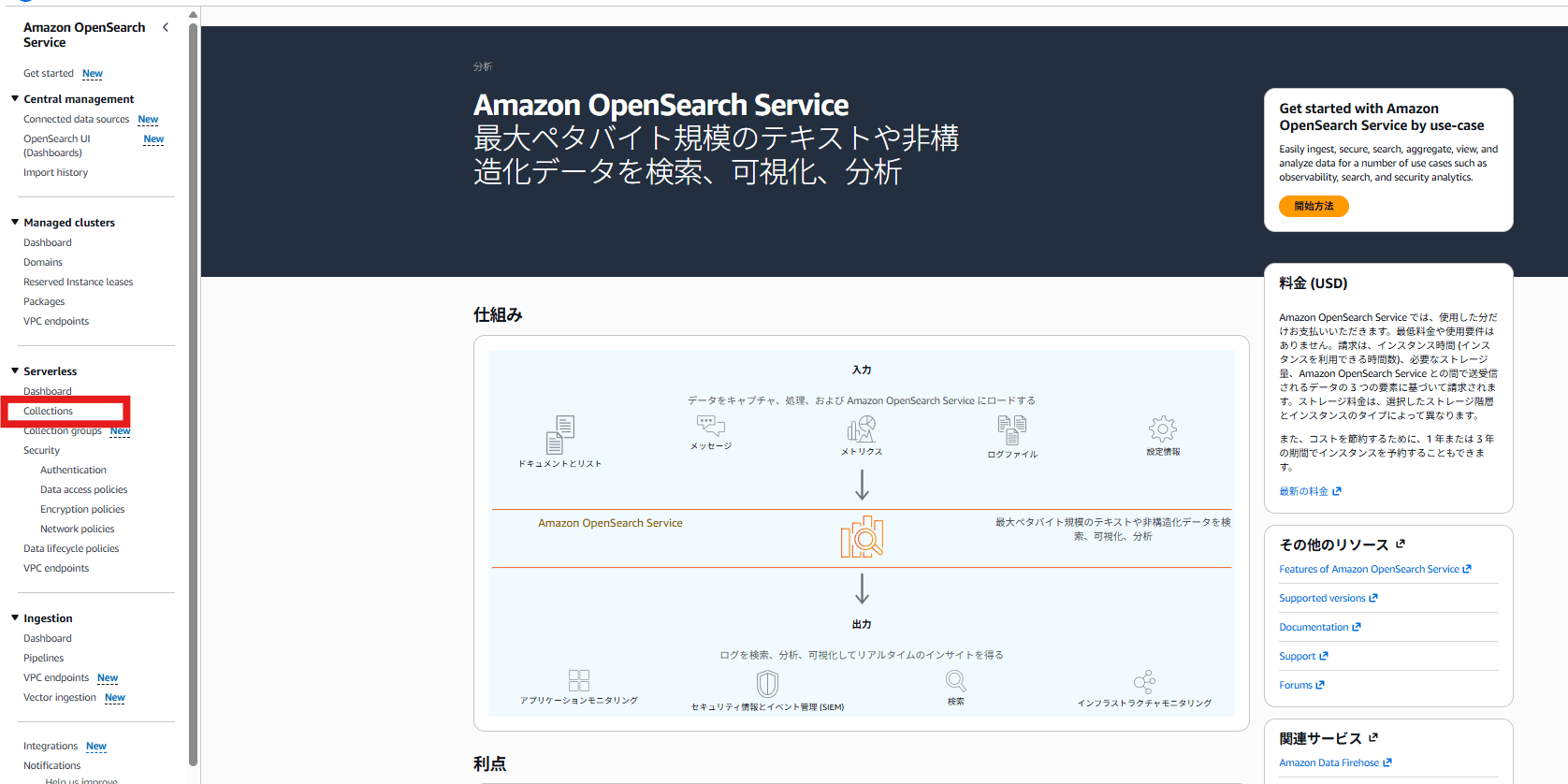Open Features of Amazon OpenSearch Service

click(x=1375, y=569)
